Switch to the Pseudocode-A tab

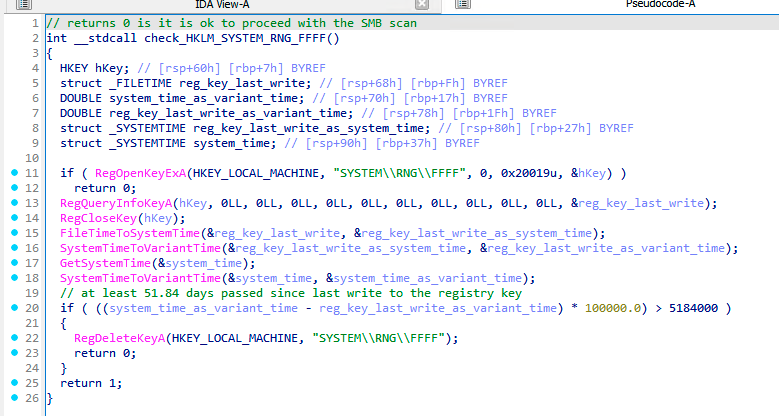660,5
